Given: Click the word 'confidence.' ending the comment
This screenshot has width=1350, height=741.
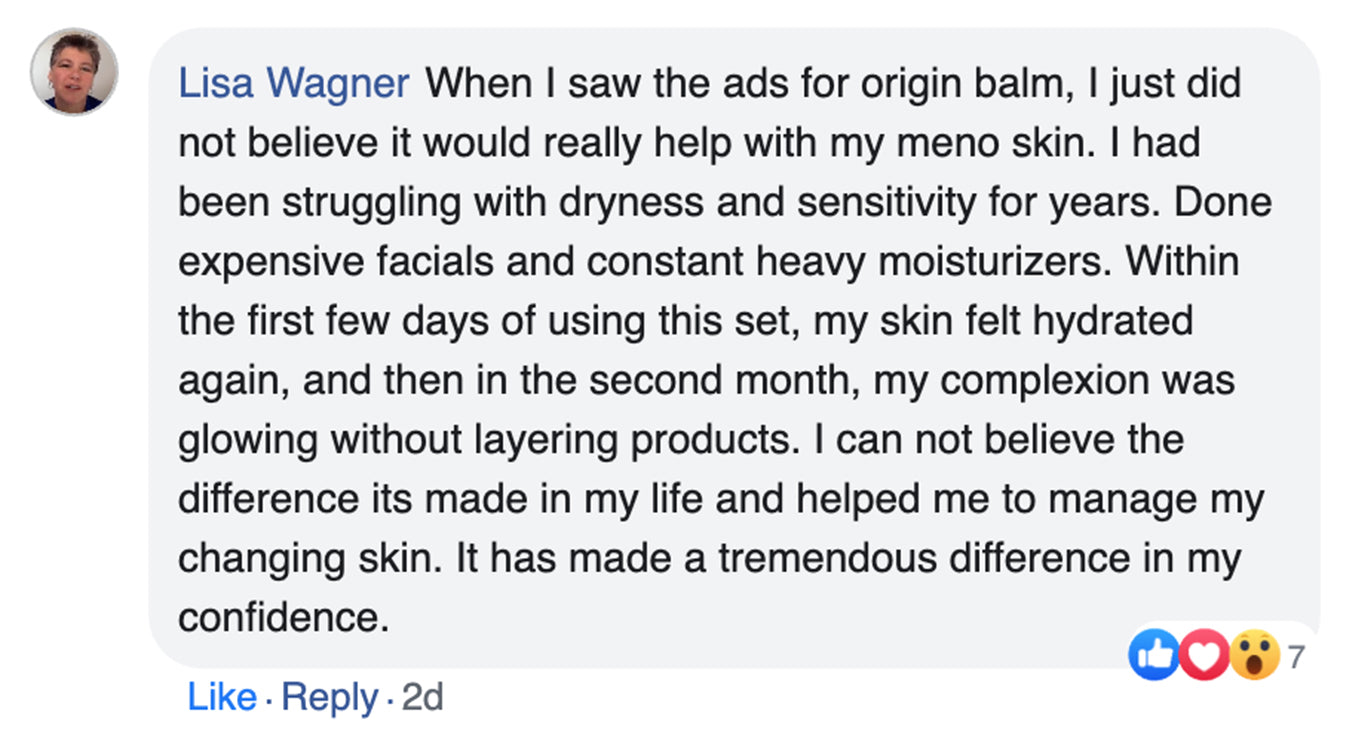Looking at the screenshot, I should [283, 618].
